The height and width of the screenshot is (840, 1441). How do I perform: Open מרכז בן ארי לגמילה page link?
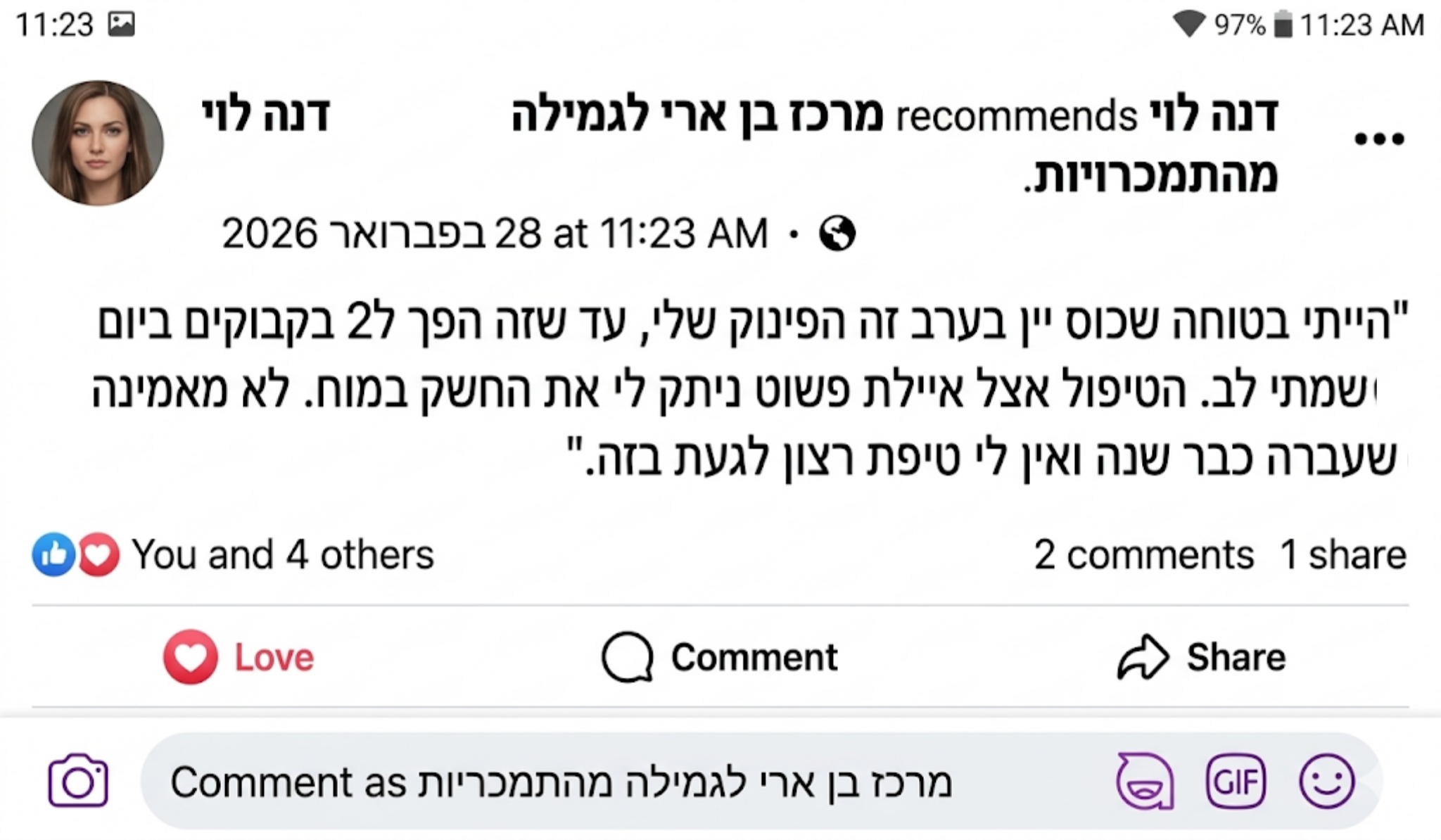pos(697,115)
